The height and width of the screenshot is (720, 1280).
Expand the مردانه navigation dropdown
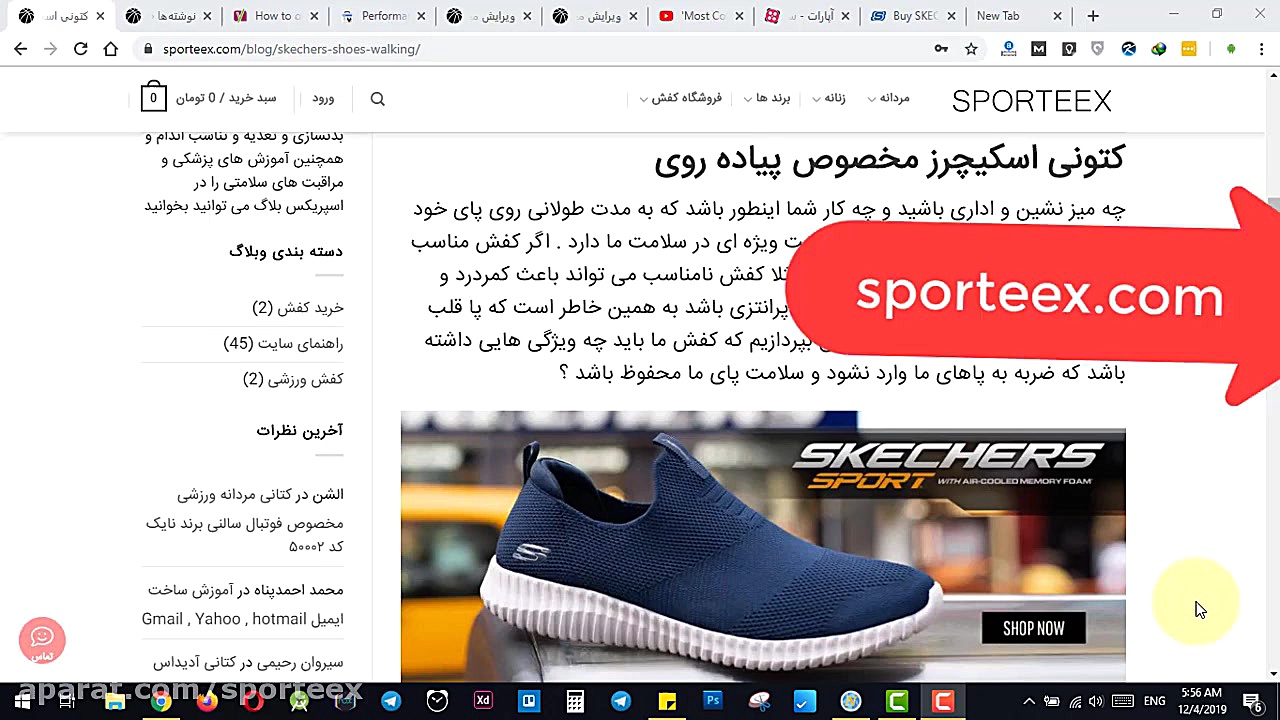(895, 98)
